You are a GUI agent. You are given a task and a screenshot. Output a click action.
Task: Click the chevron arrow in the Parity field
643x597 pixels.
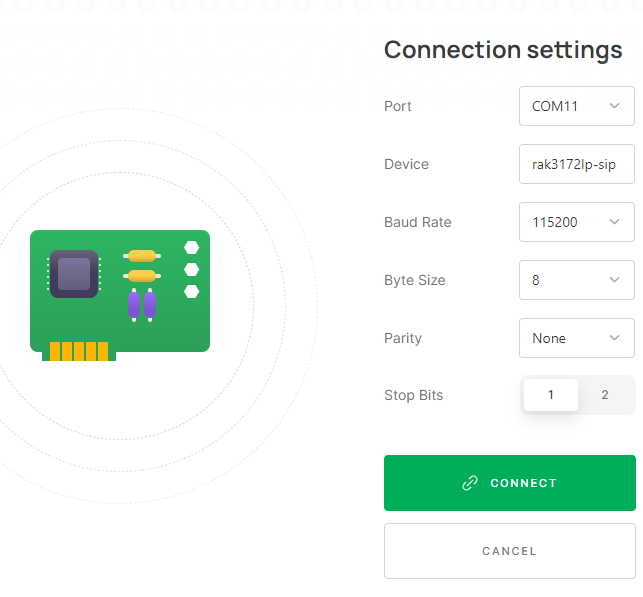pos(614,338)
